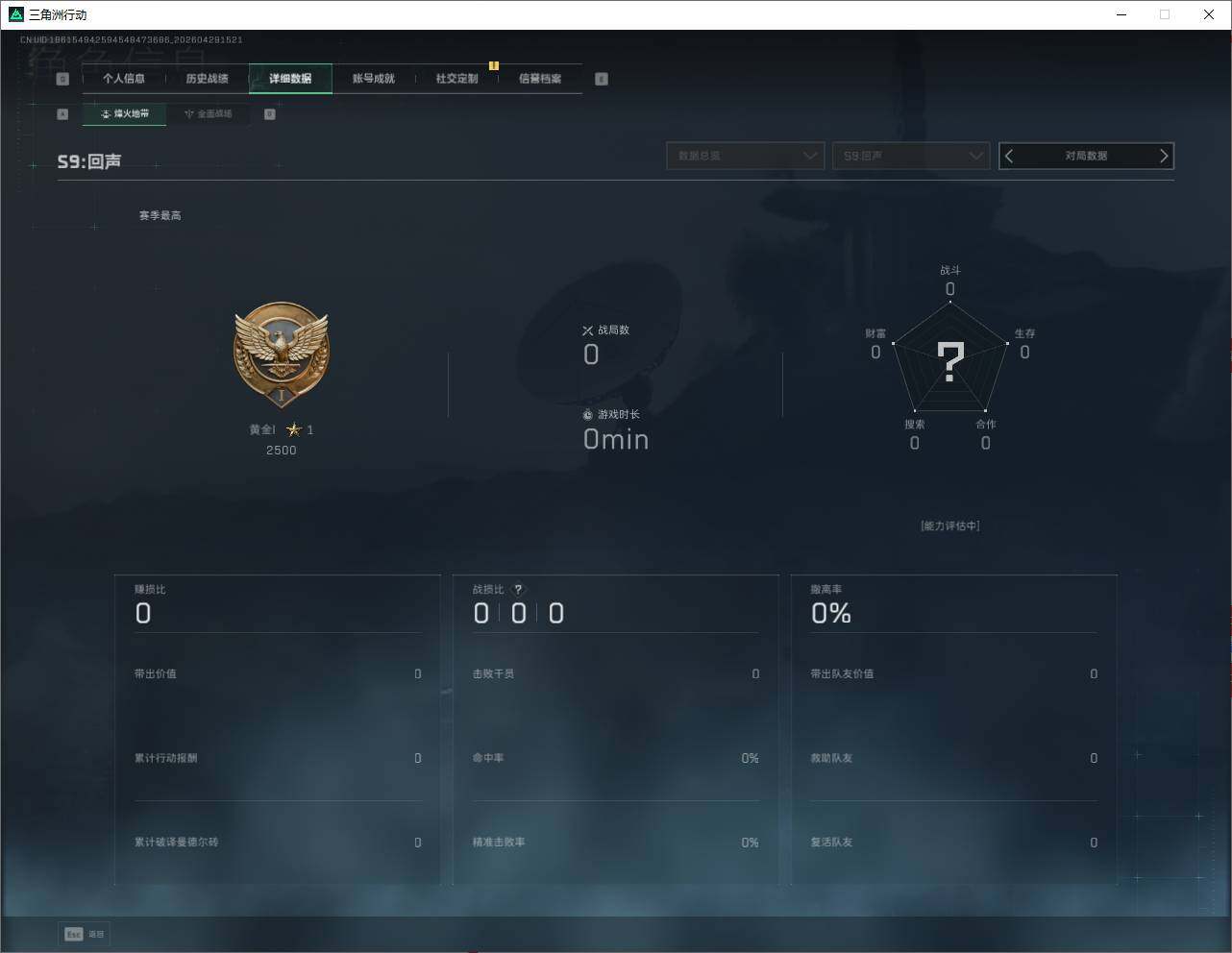Click the Esc 返回 back button

(86, 934)
